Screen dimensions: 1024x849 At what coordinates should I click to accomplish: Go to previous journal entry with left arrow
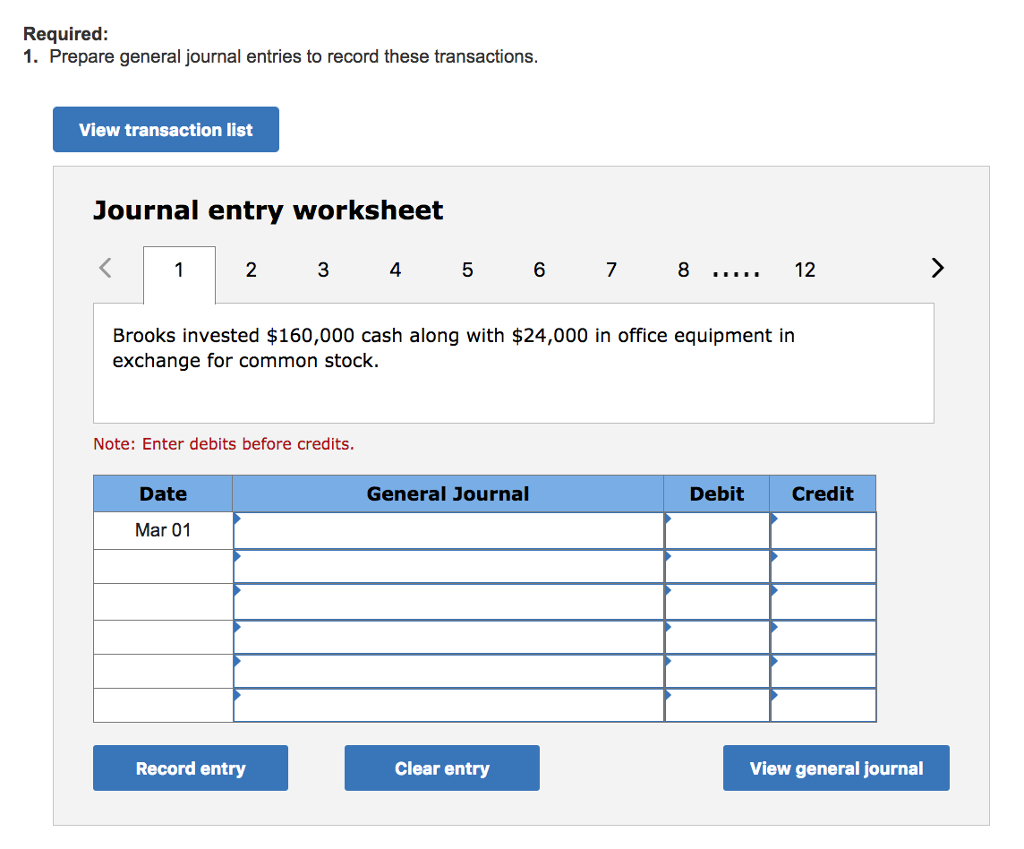[105, 268]
